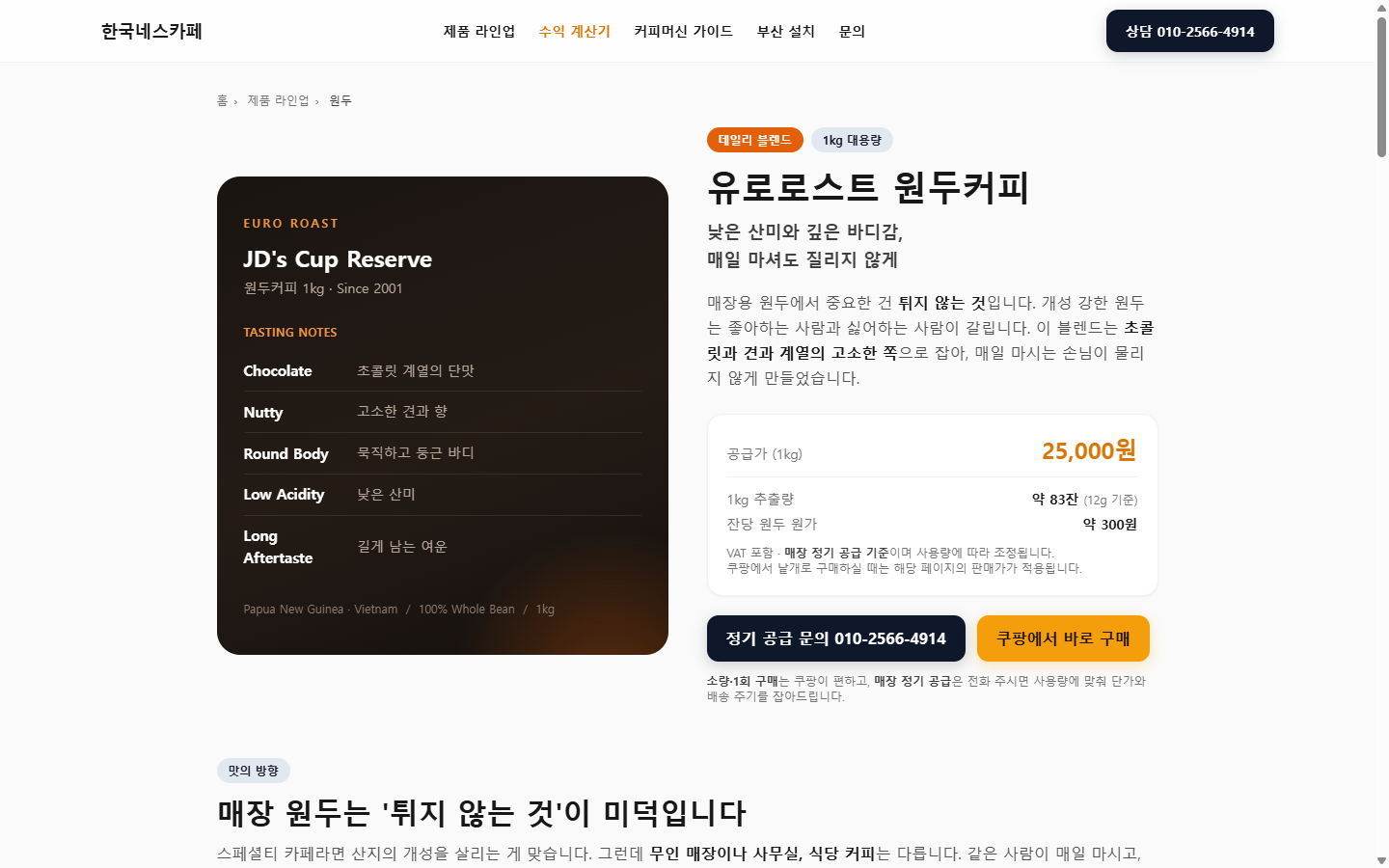Screen dimensions: 1389x868
Task: Click the 공급가 (1kg) label
Action: [x=764, y=454]
